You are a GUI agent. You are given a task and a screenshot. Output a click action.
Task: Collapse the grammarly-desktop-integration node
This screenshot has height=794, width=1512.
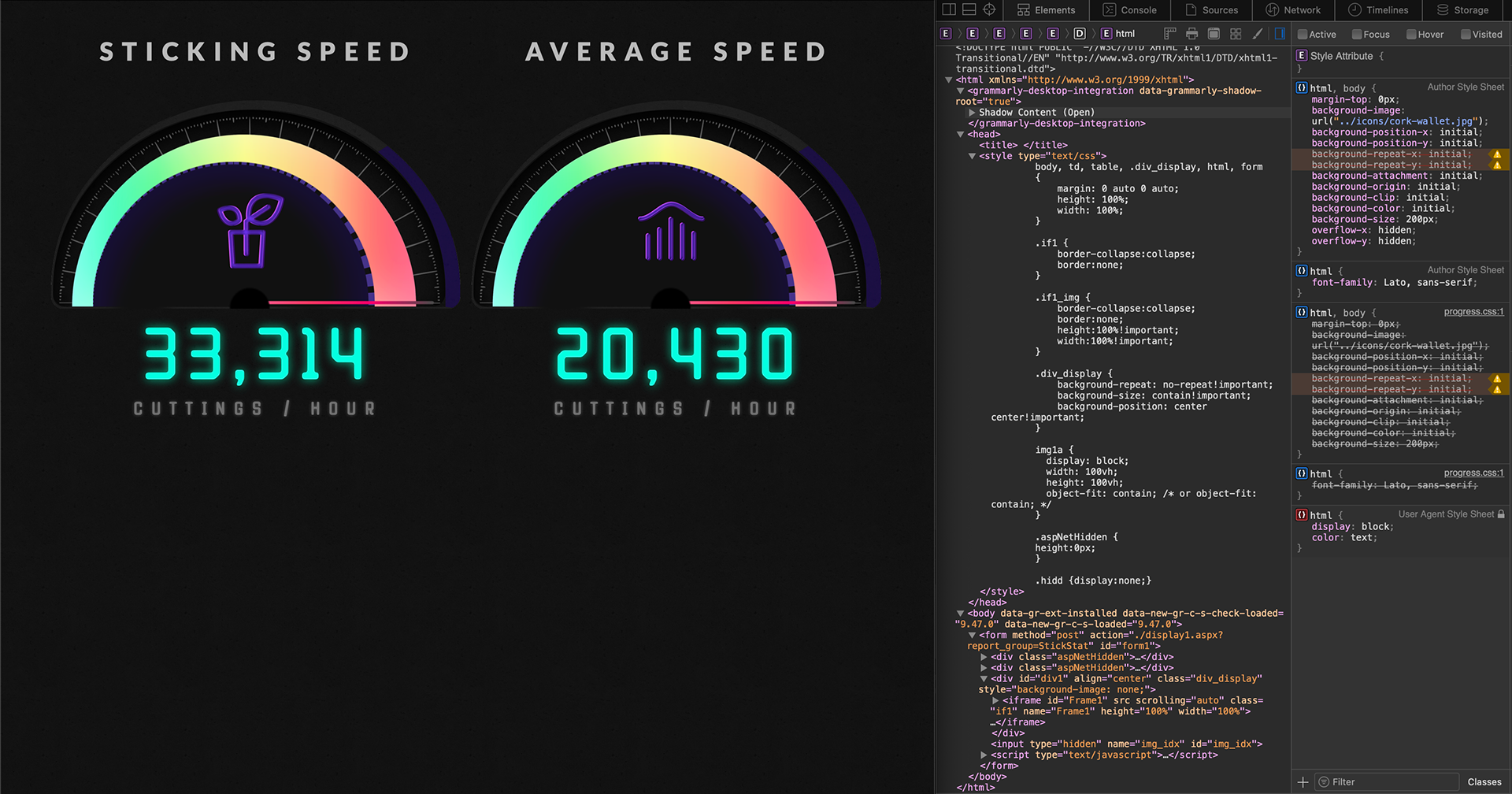point(961,91)
